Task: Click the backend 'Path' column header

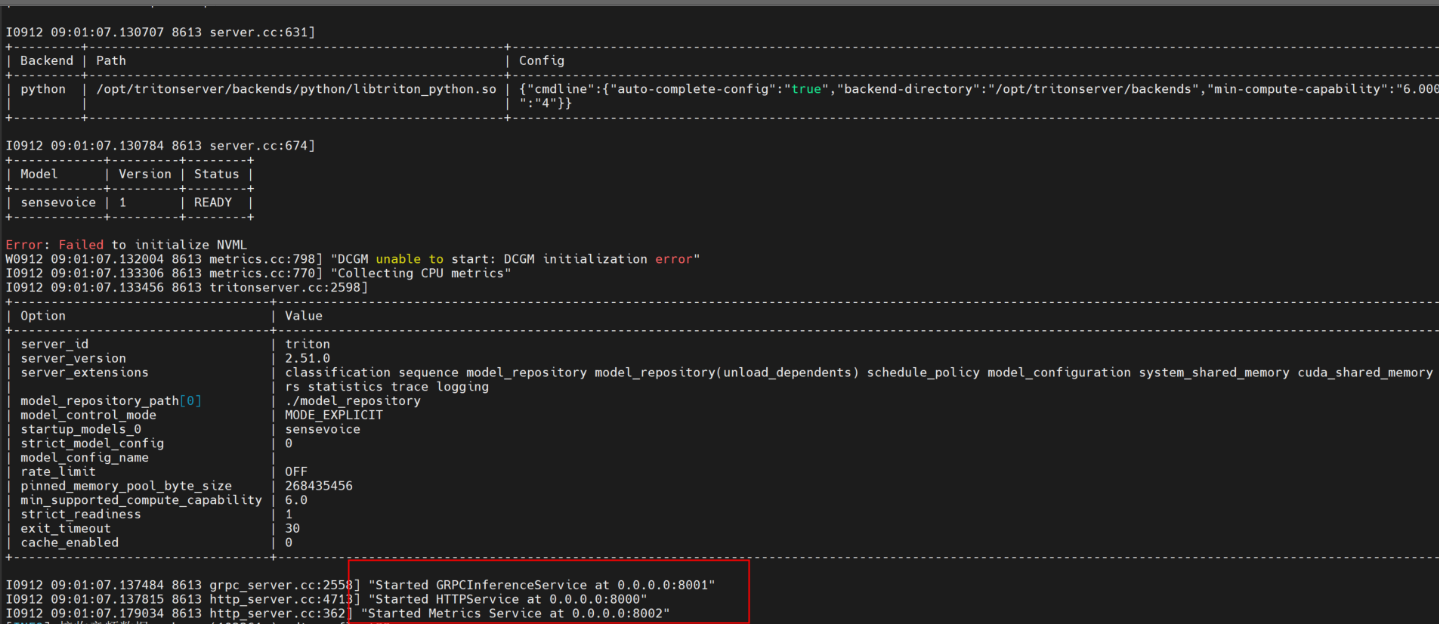Action: pos(111,60)
